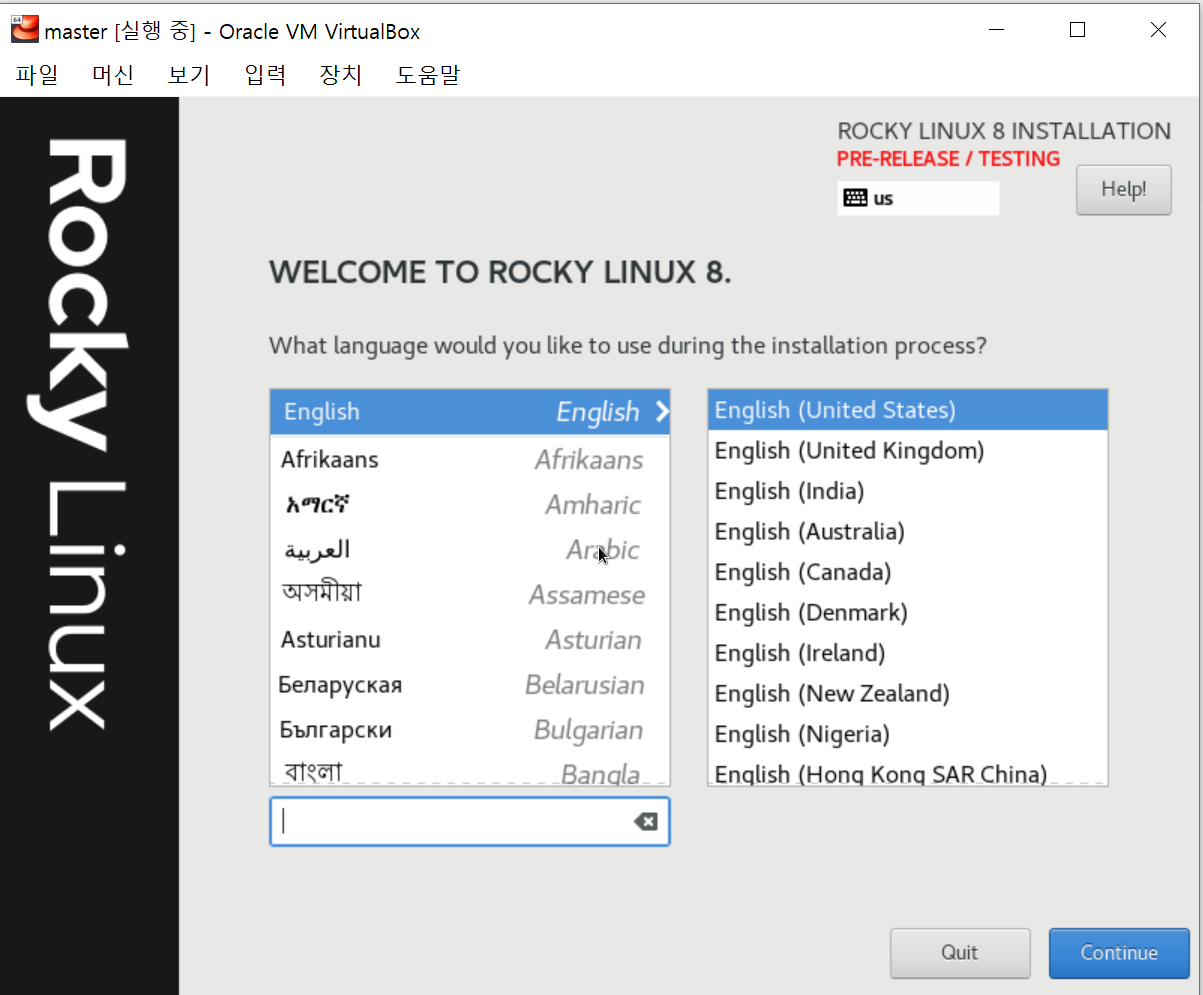Screen dimensions: 1203x995
Task: Choose English (Nigeria) locale
Action: click(x=908, y=734)
